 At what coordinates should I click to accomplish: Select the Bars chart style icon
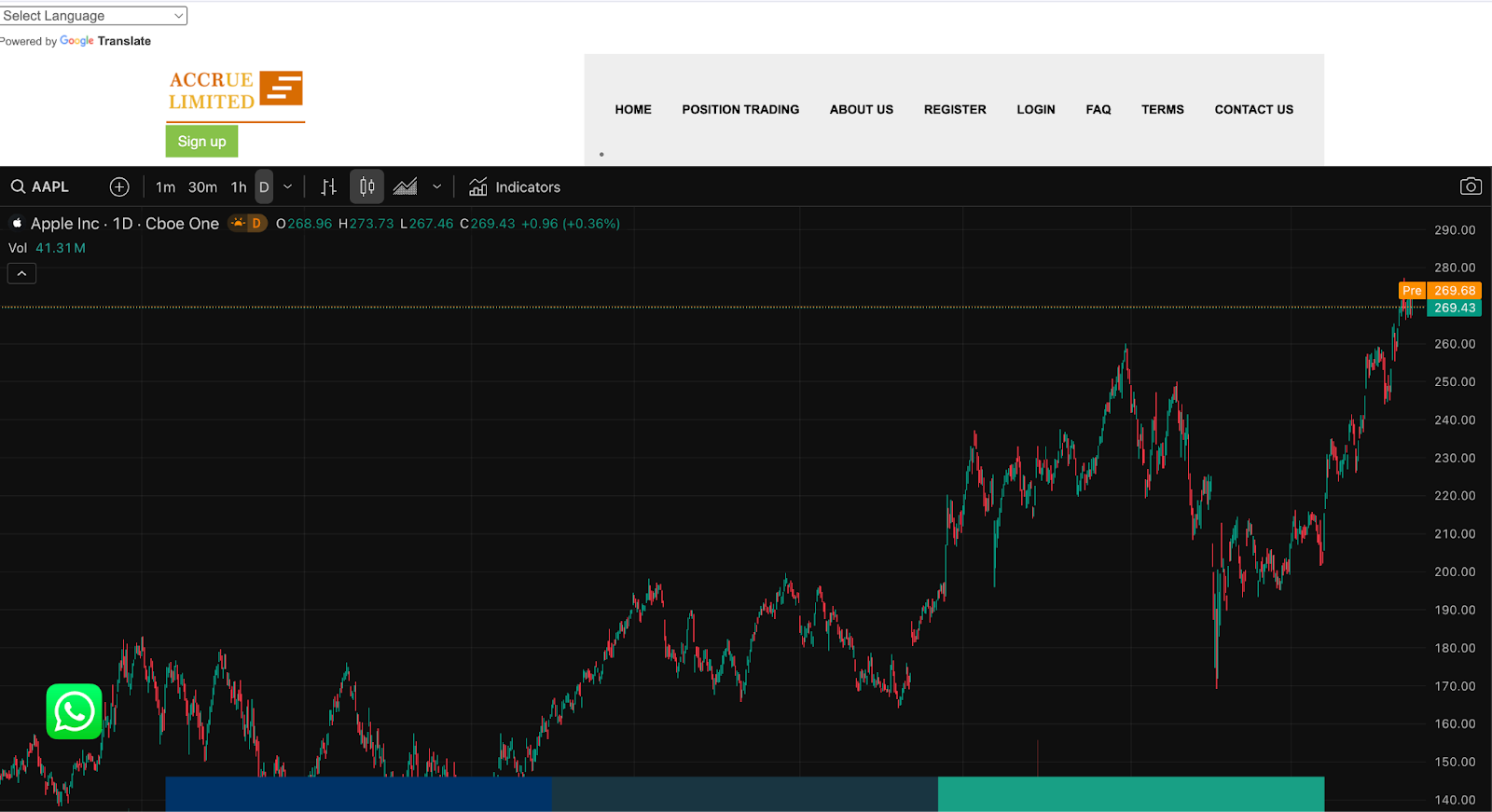(x=328, y=187)
